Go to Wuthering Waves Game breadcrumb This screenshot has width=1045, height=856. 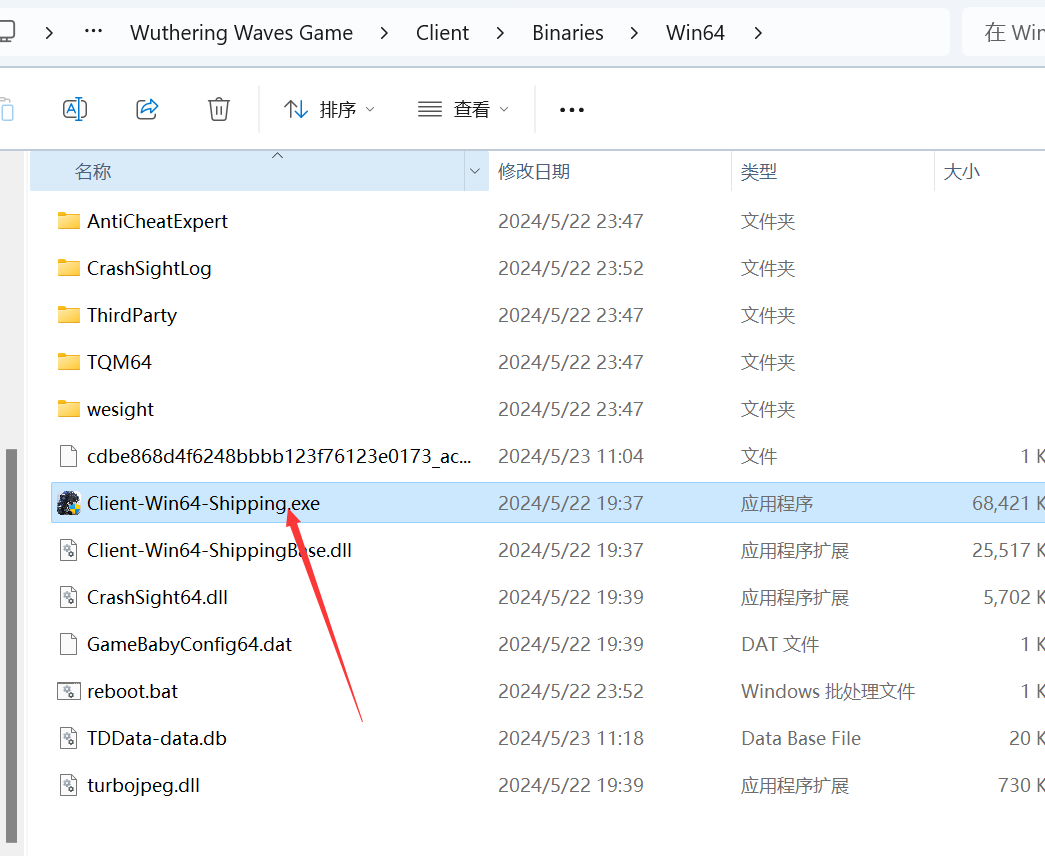(241, 33)
